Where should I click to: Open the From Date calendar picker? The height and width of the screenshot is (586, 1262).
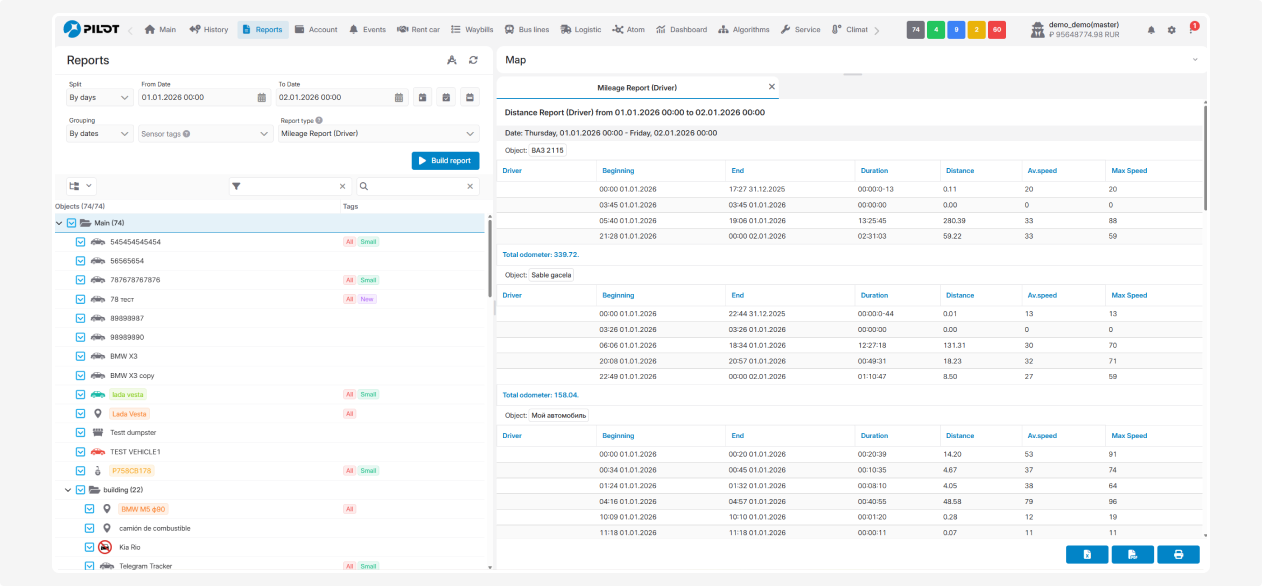pos(262,98)
